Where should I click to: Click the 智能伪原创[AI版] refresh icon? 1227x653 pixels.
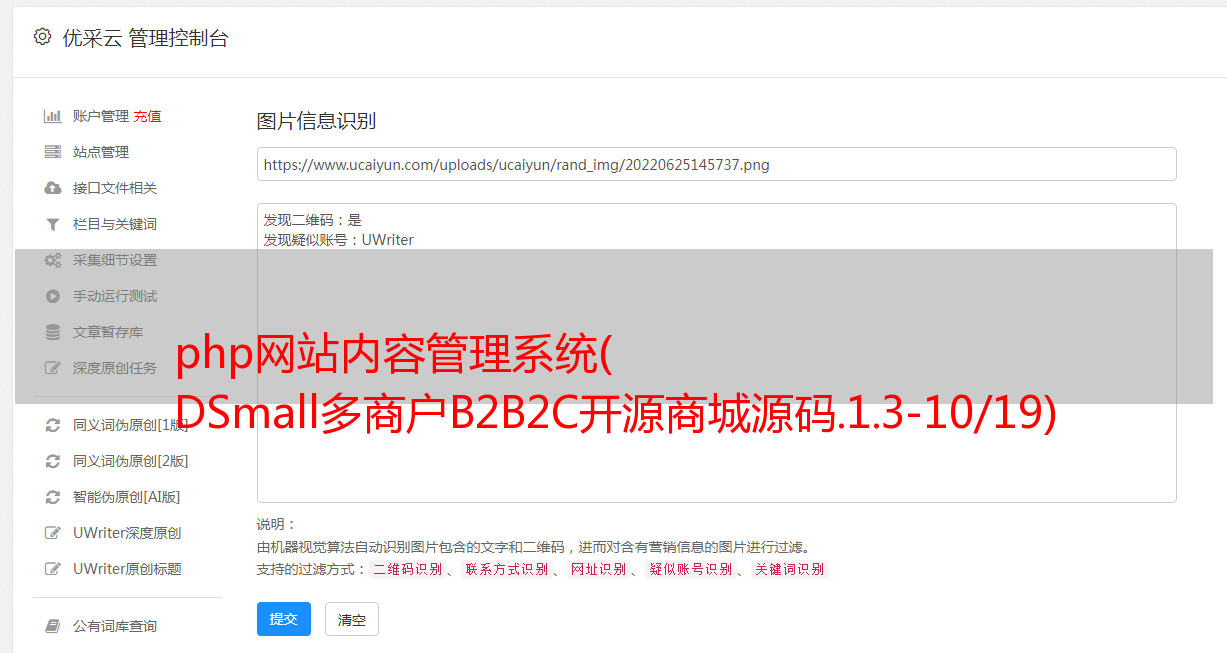click(53, 497)
